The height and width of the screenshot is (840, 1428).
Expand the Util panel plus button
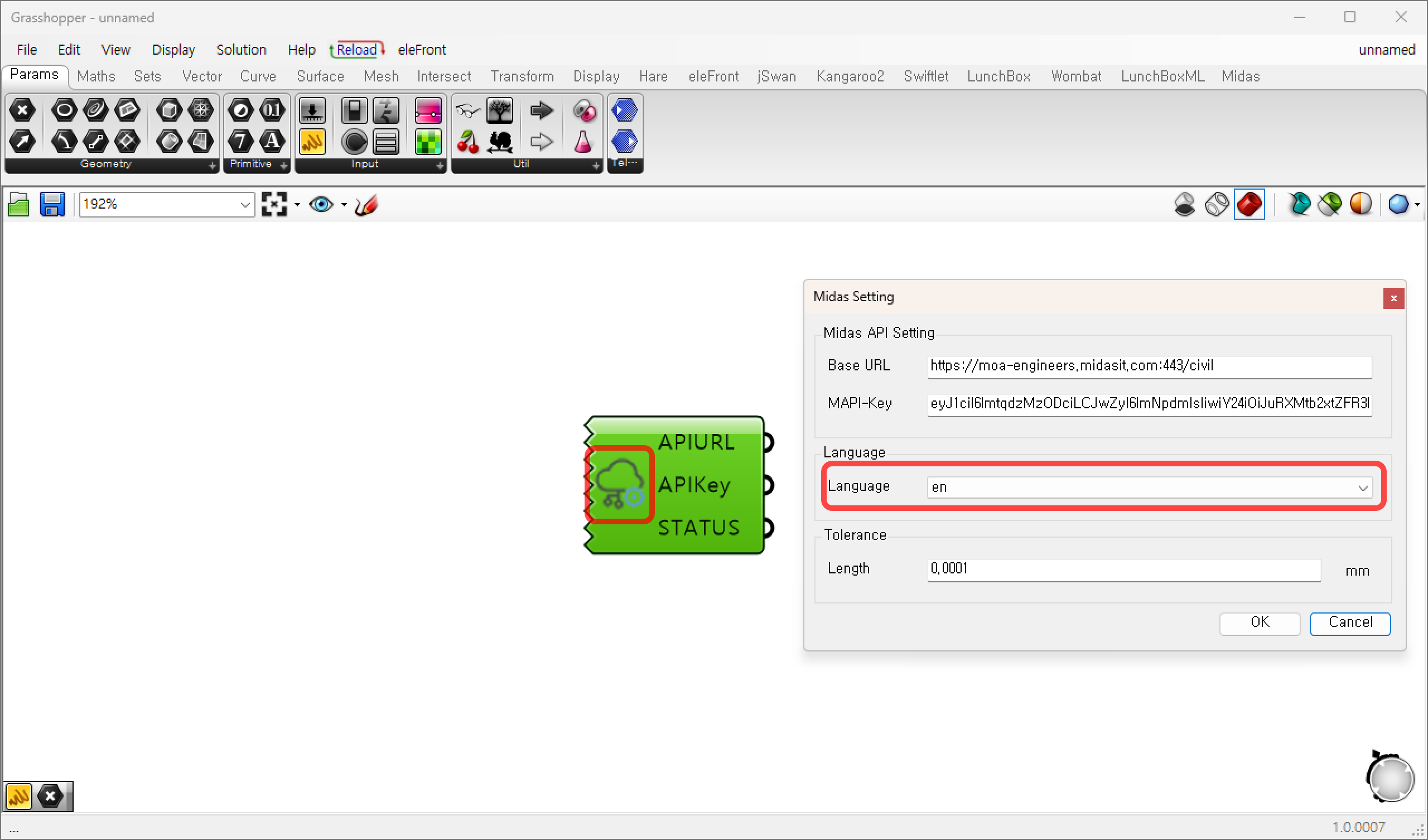pos(596,166)
